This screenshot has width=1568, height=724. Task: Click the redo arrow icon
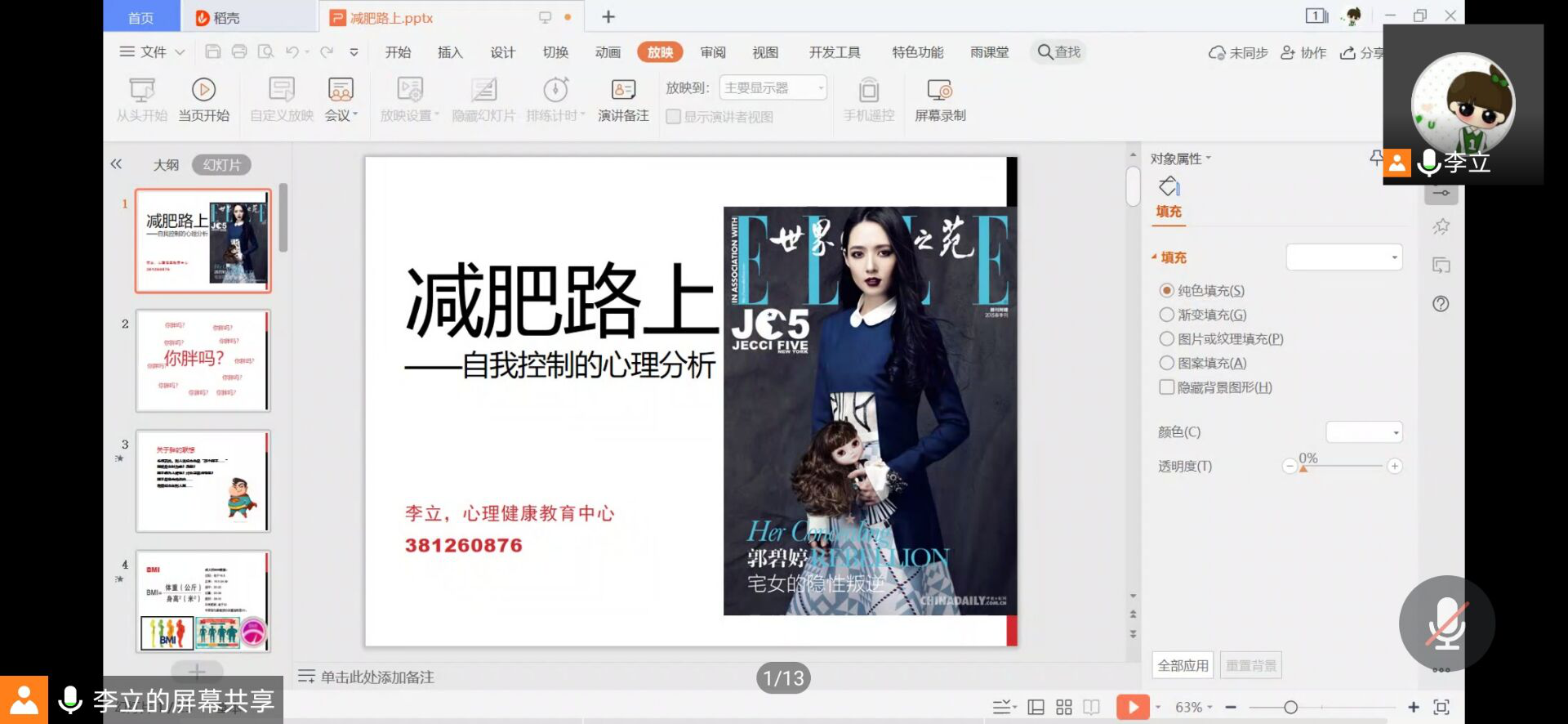click(327, 51)
